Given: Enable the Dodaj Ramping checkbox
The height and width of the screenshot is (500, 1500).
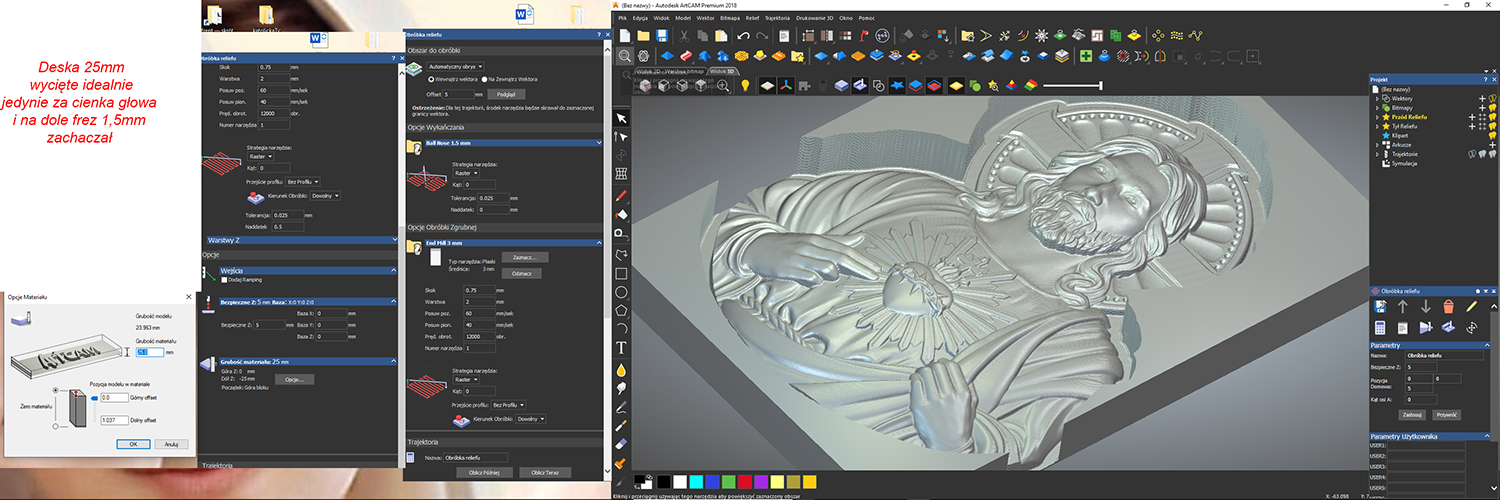Looking at the screenshot, I should pos(224,279).
